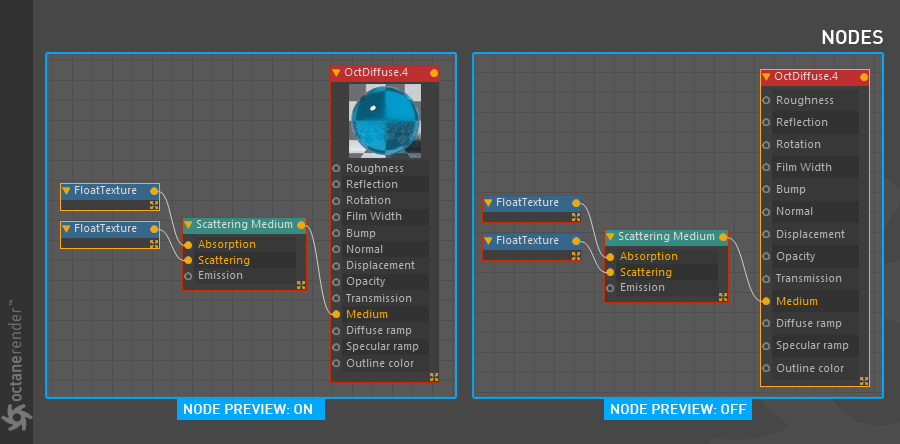Click OctDiffuse.4 output port in preview-off graph
This screenshot has width=900, height=444.
click(x=864, y=77)
